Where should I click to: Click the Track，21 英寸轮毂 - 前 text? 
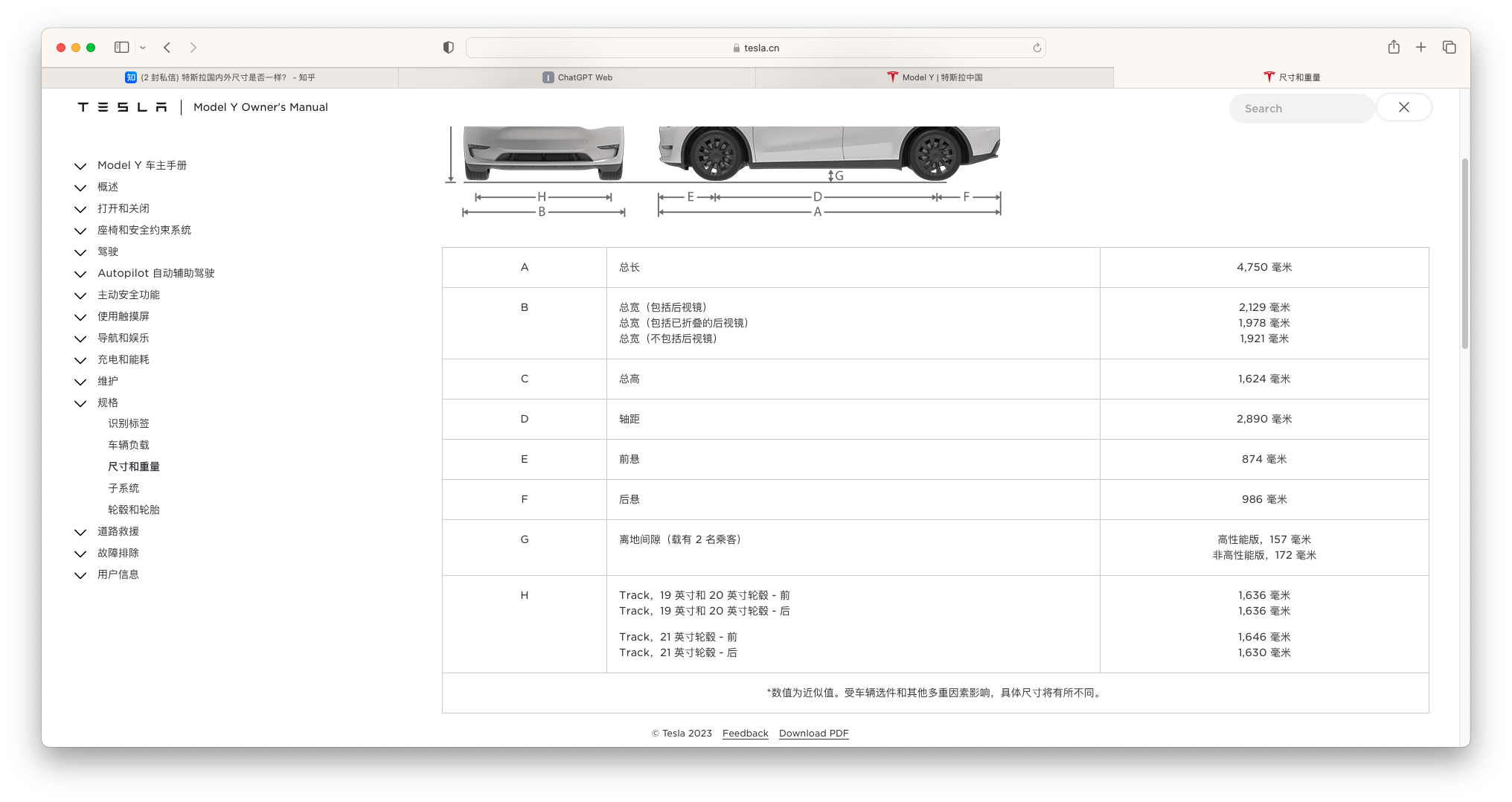pos(678,637)
